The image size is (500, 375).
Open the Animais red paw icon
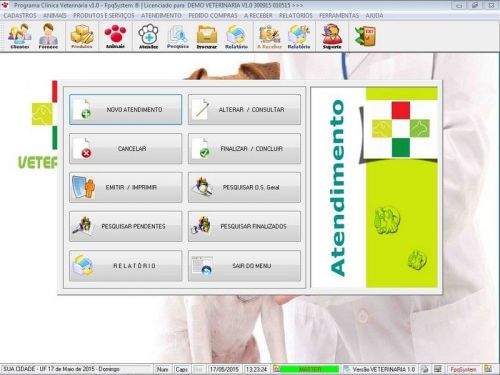coord(115,36)
